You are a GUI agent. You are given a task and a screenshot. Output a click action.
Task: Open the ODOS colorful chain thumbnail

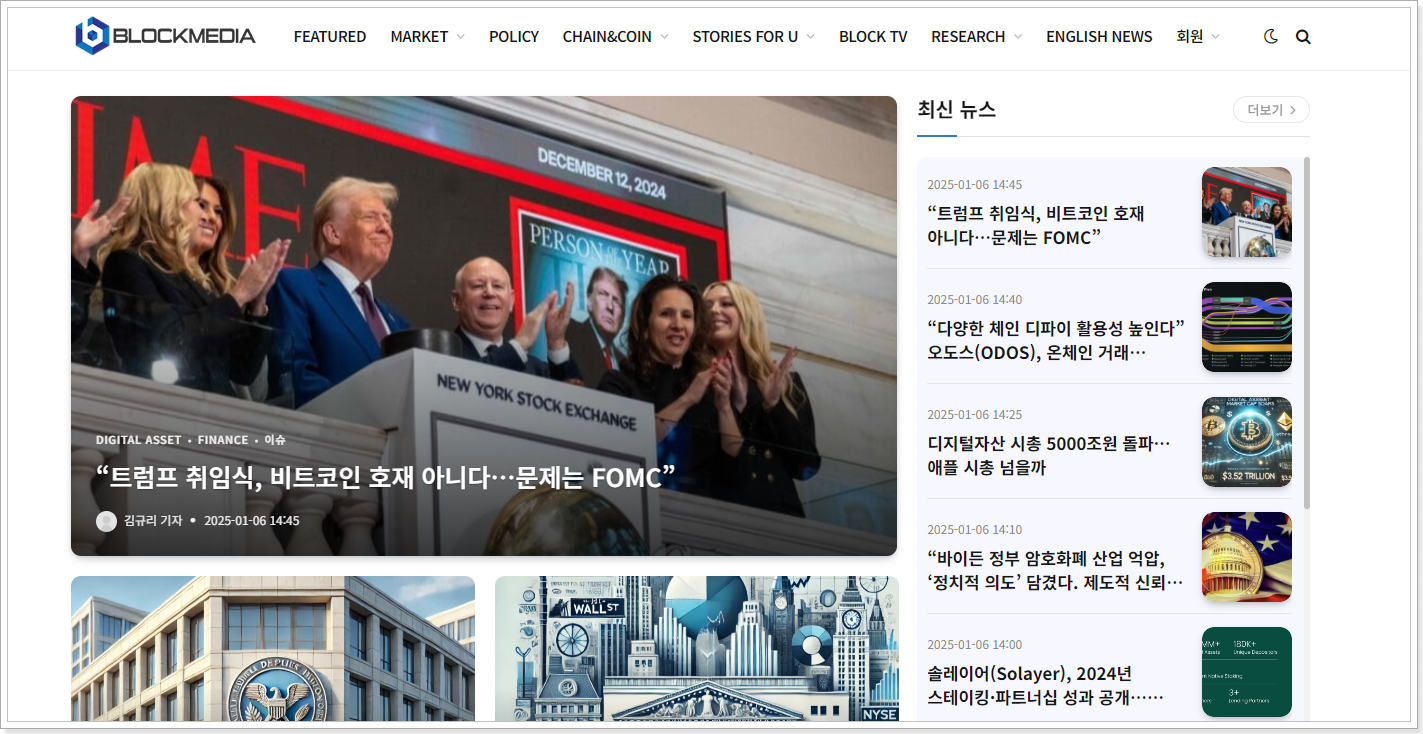pyautogui.click(x=1246, y=327)
